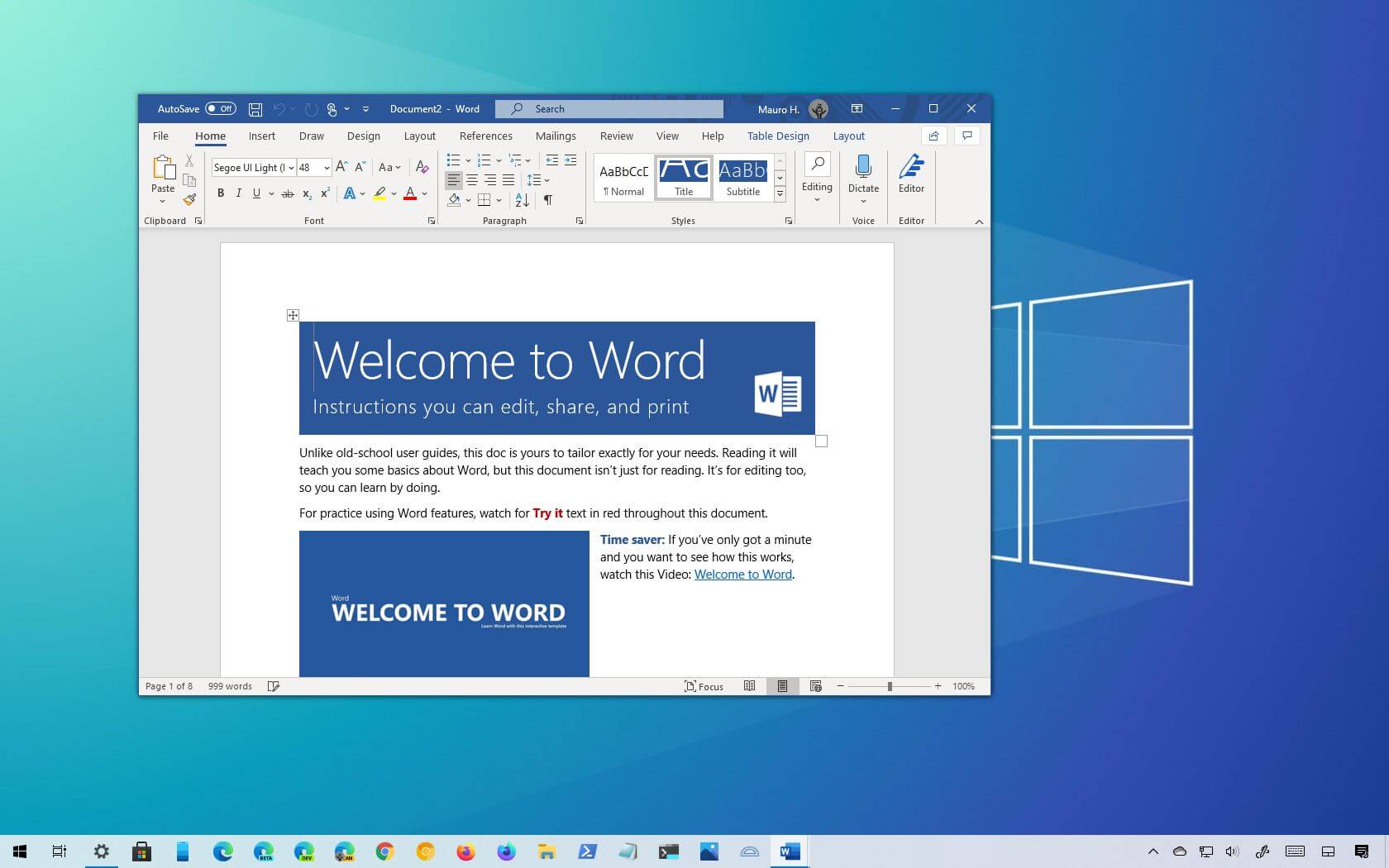
Task: Click the 999 words count
Action: (x=230, y=686)
